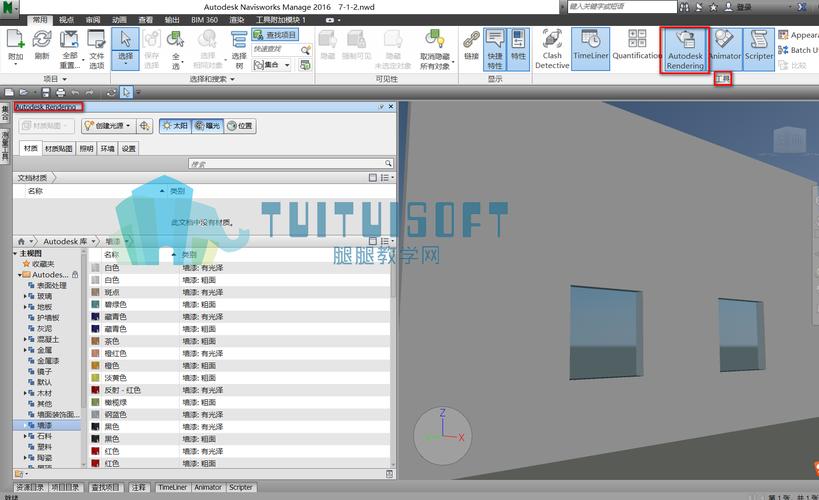Open the Animator tool in ribbon

[725, 46]
